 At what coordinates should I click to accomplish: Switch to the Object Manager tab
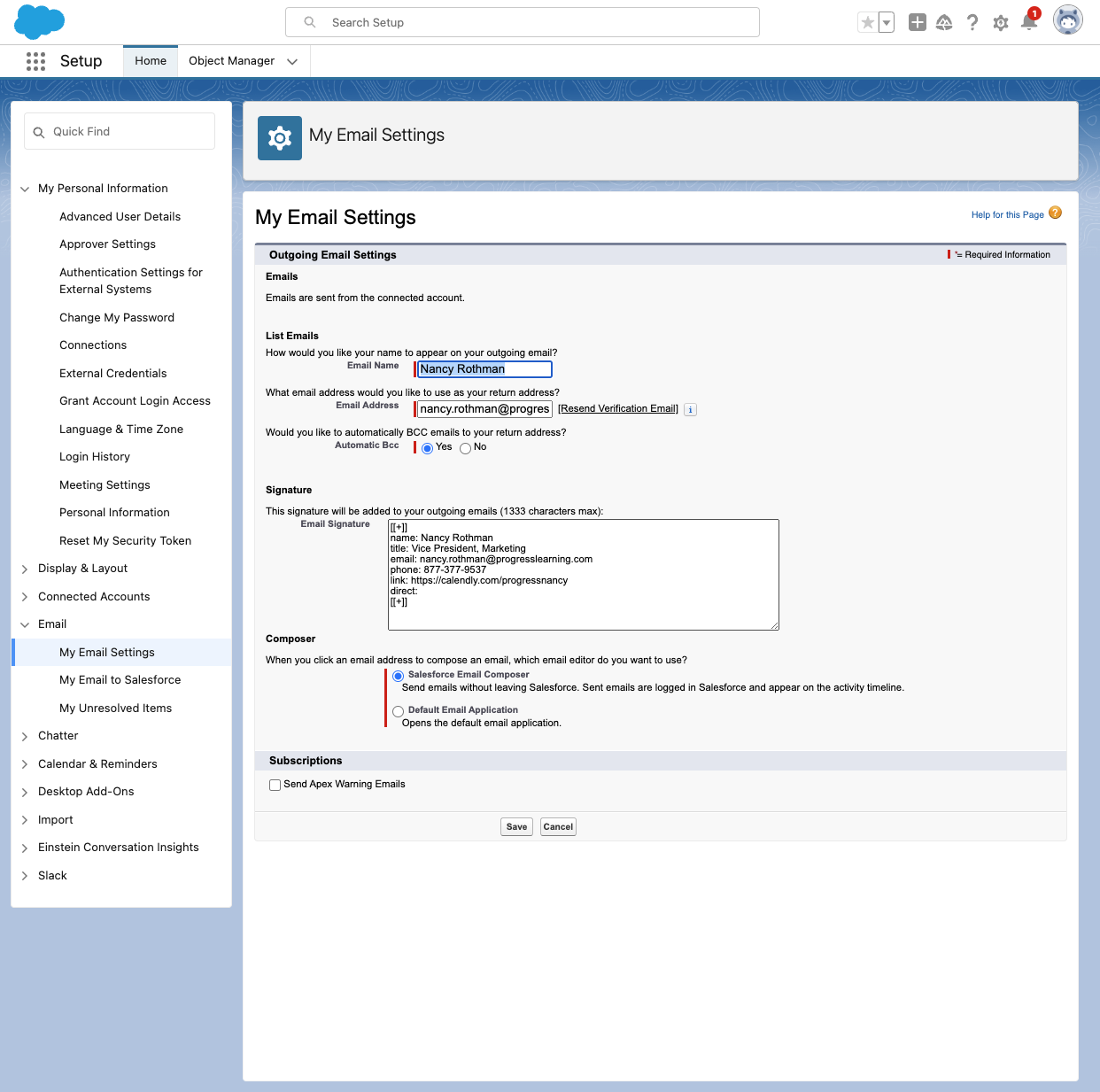(231, 61)
